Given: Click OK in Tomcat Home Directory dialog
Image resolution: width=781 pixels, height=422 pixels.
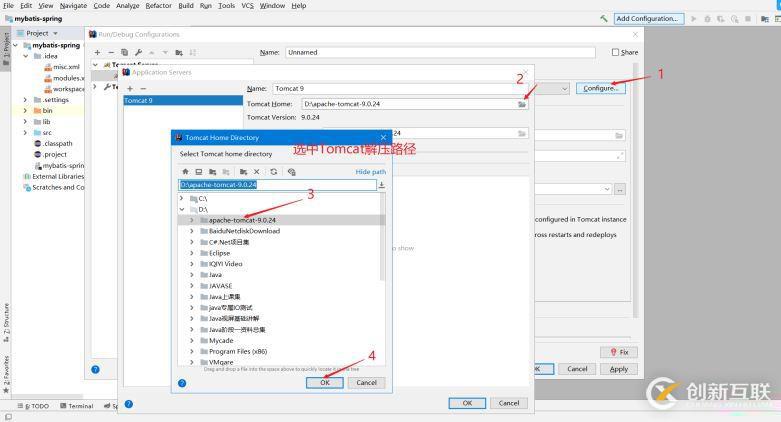Looking at the screenshot, I should pos(325,383).
